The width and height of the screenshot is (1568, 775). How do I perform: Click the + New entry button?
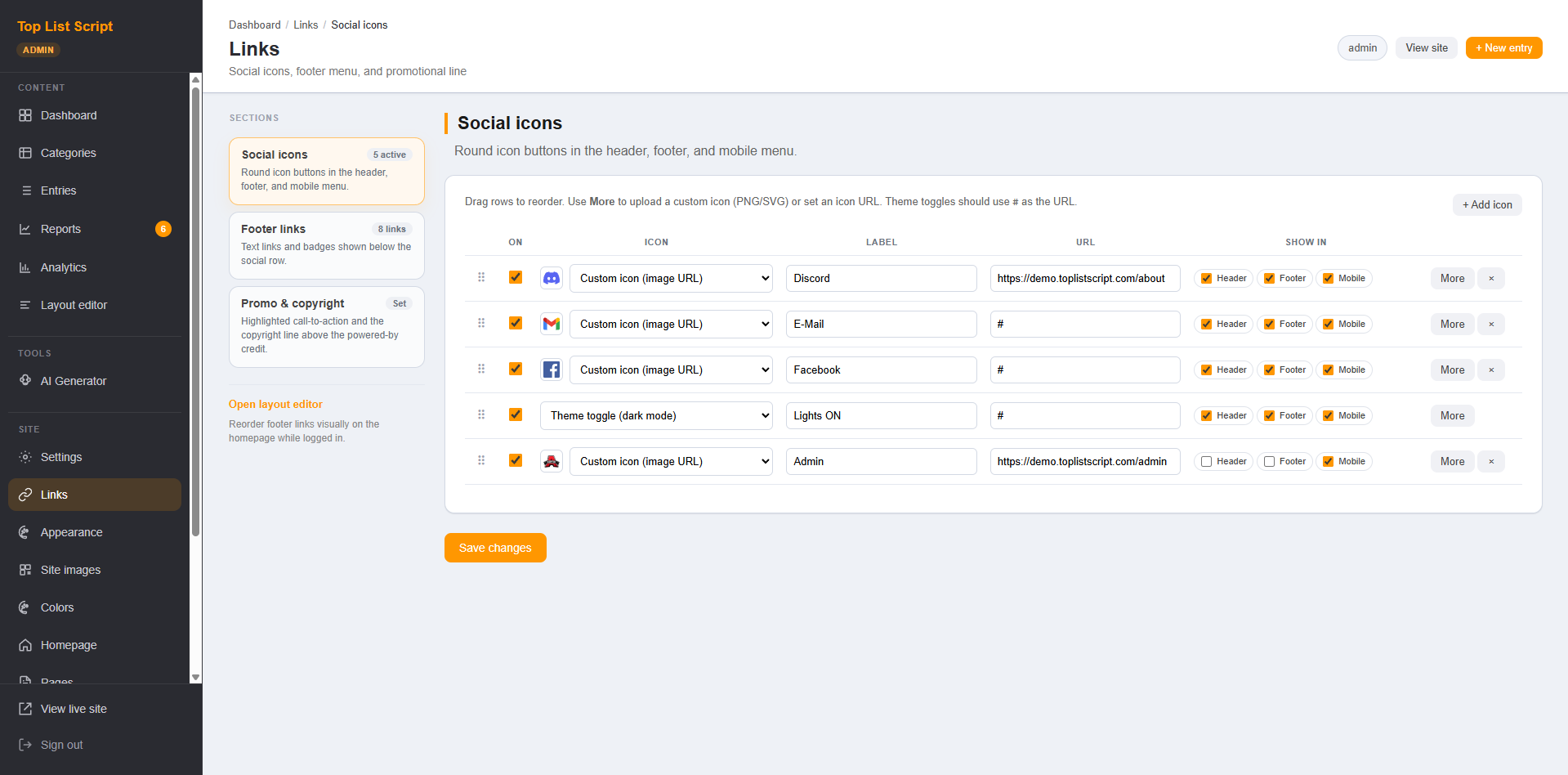(1503, 48)
